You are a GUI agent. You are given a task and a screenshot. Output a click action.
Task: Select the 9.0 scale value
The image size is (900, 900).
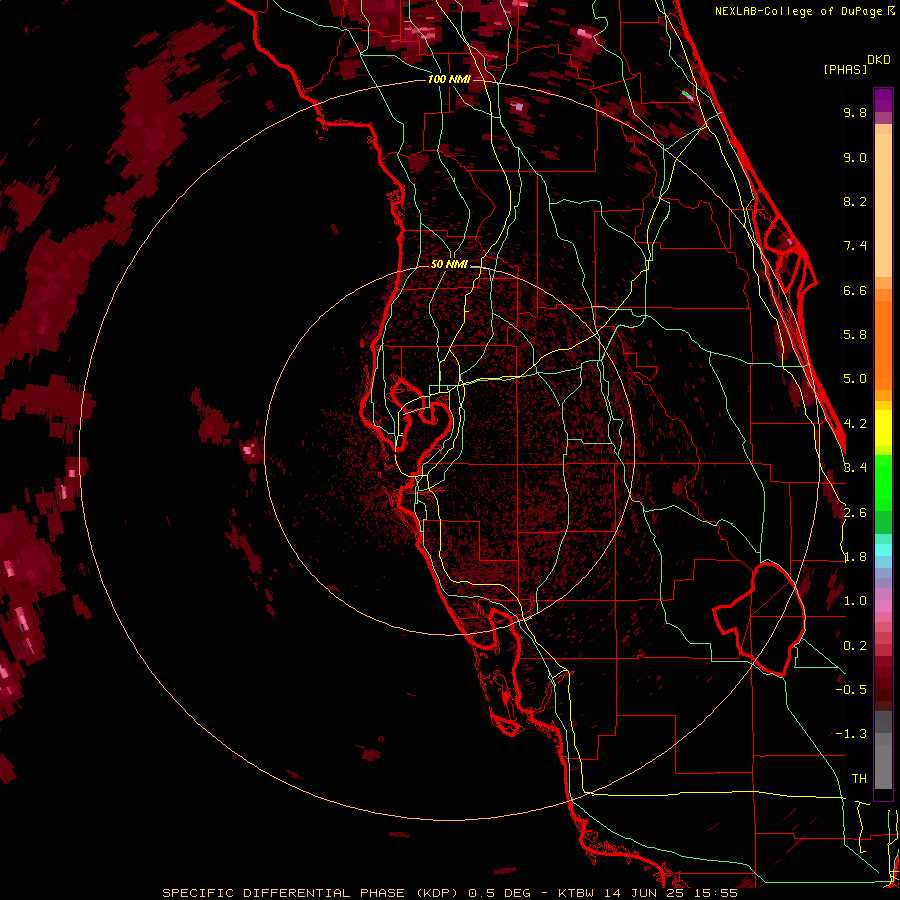[x=855, y=157]
